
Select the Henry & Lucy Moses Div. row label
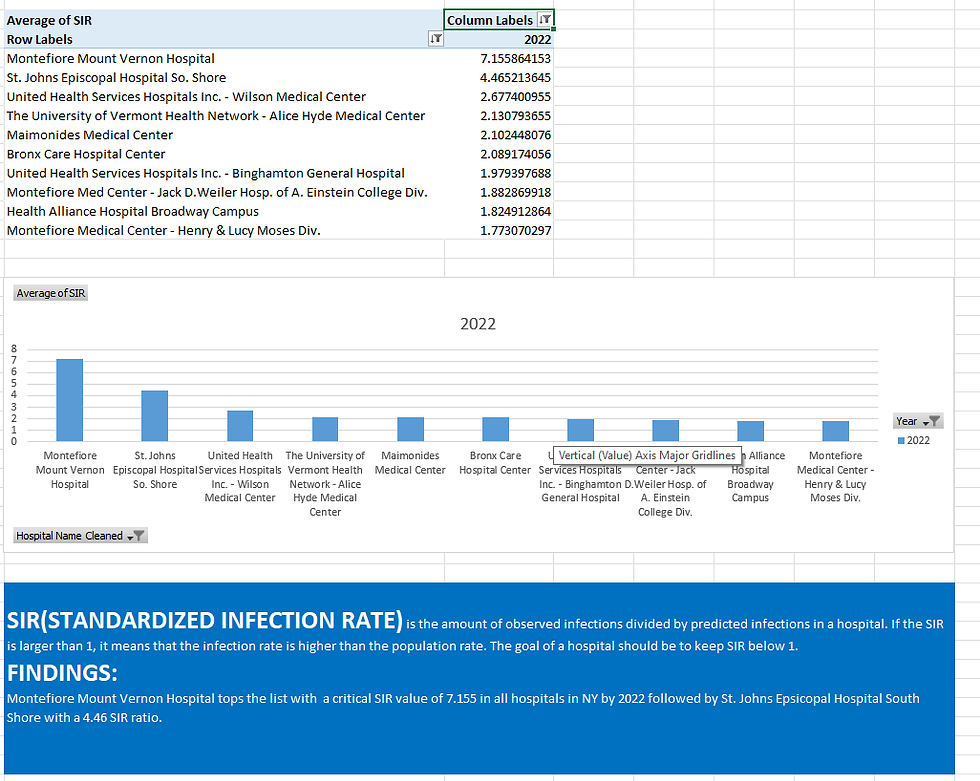coord(224,231)
